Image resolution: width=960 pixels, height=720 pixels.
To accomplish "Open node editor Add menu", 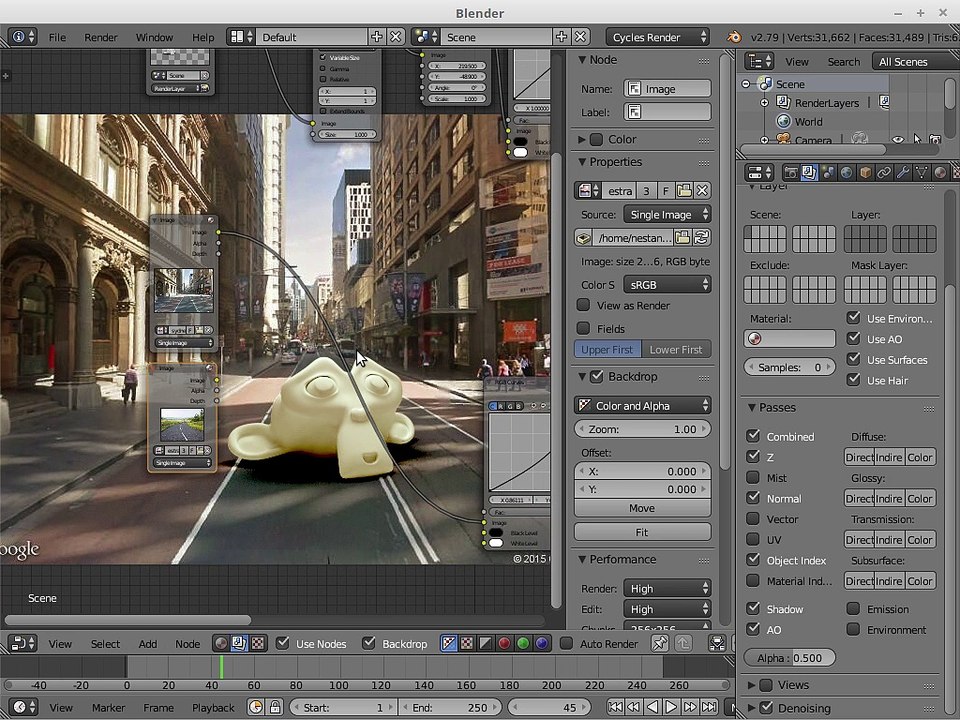I will pyautogui.click(x=148, y=644).
